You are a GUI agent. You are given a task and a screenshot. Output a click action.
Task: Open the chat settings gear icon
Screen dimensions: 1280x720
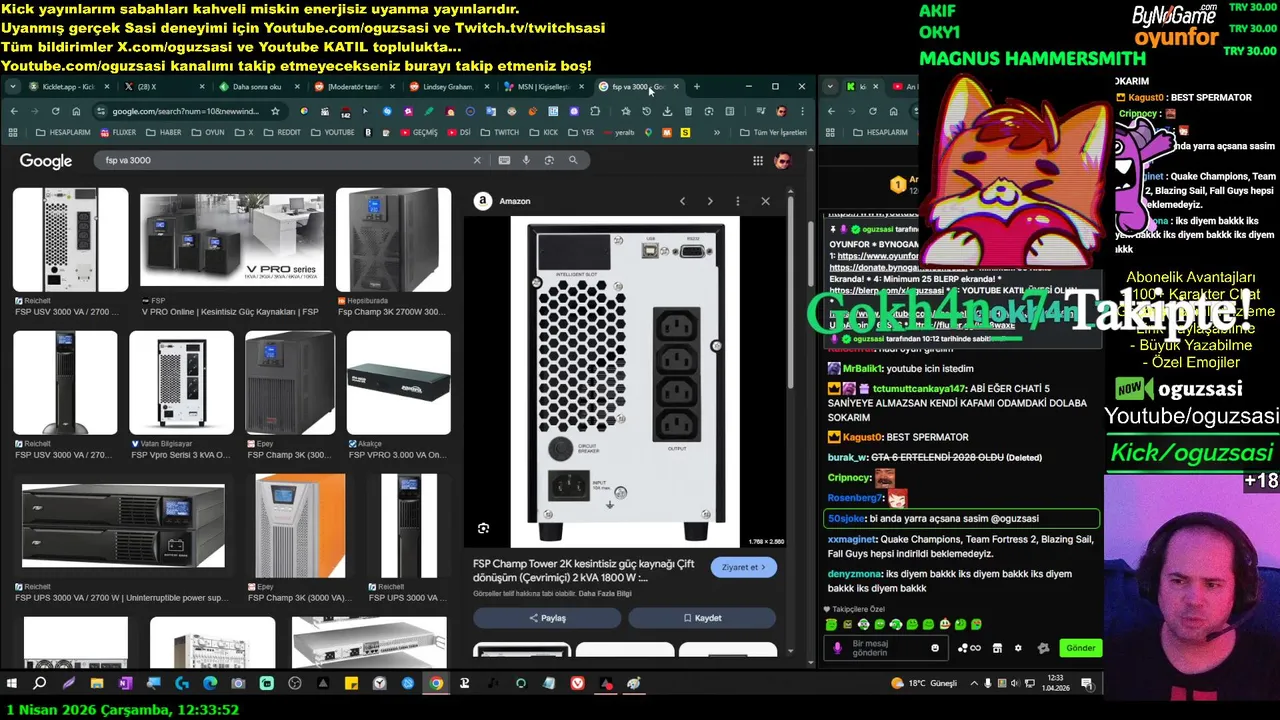[x=1018, y=648]
